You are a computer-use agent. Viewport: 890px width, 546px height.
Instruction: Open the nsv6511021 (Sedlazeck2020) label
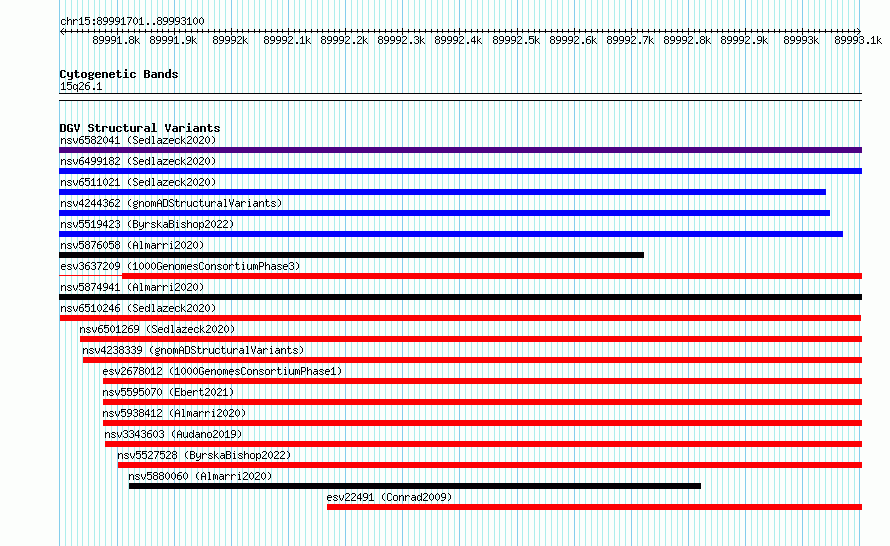pyautogui.click(x=138, y=182)
